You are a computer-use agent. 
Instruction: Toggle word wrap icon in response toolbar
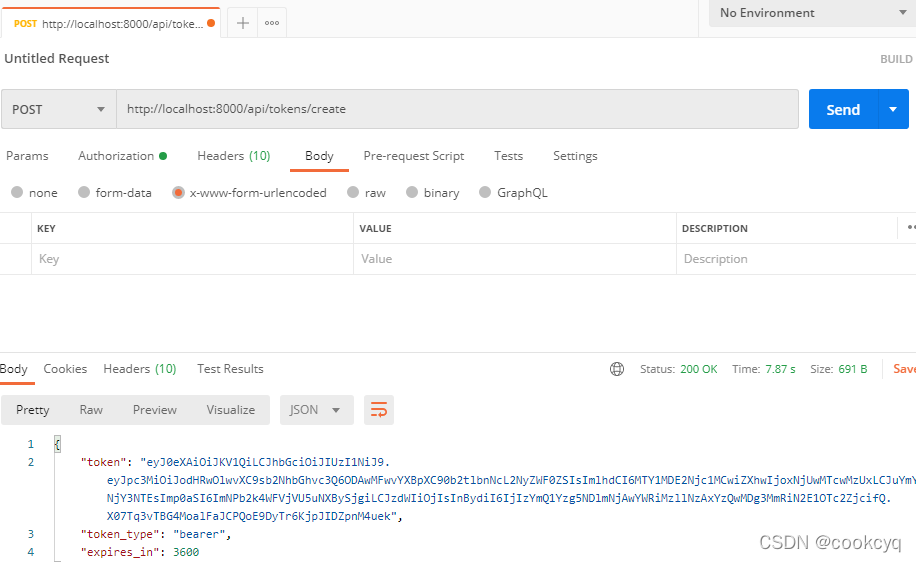pyautogui.click(x=379, y=410)
